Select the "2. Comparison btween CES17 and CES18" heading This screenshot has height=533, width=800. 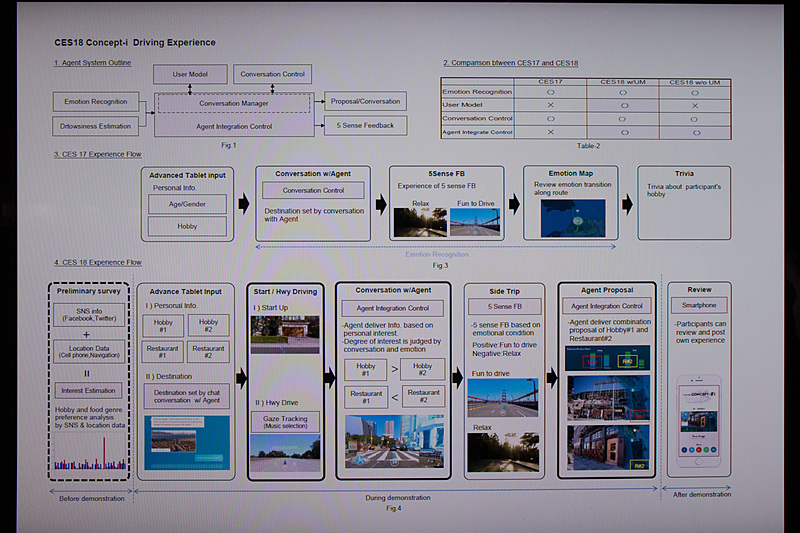pos(511,63)
